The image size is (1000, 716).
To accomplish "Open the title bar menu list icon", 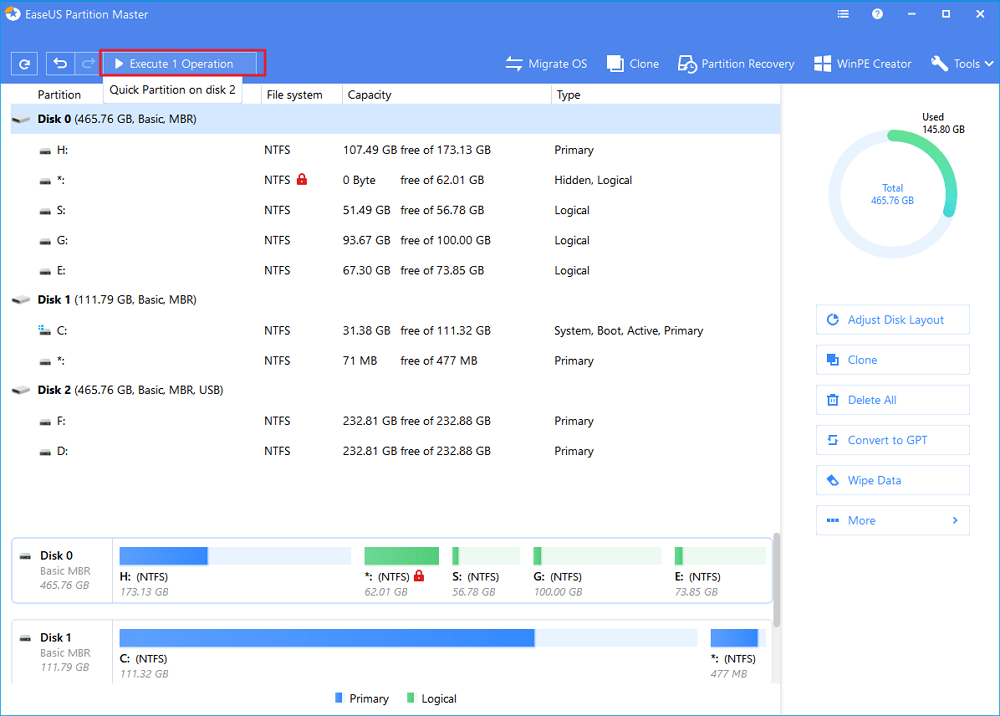I will pos(843,15).
